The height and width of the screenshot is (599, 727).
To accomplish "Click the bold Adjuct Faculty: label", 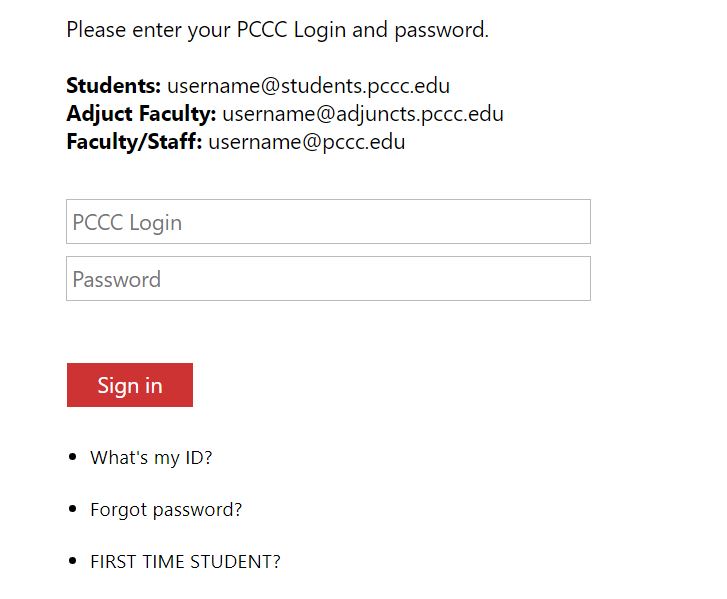I will coord(141,114).
